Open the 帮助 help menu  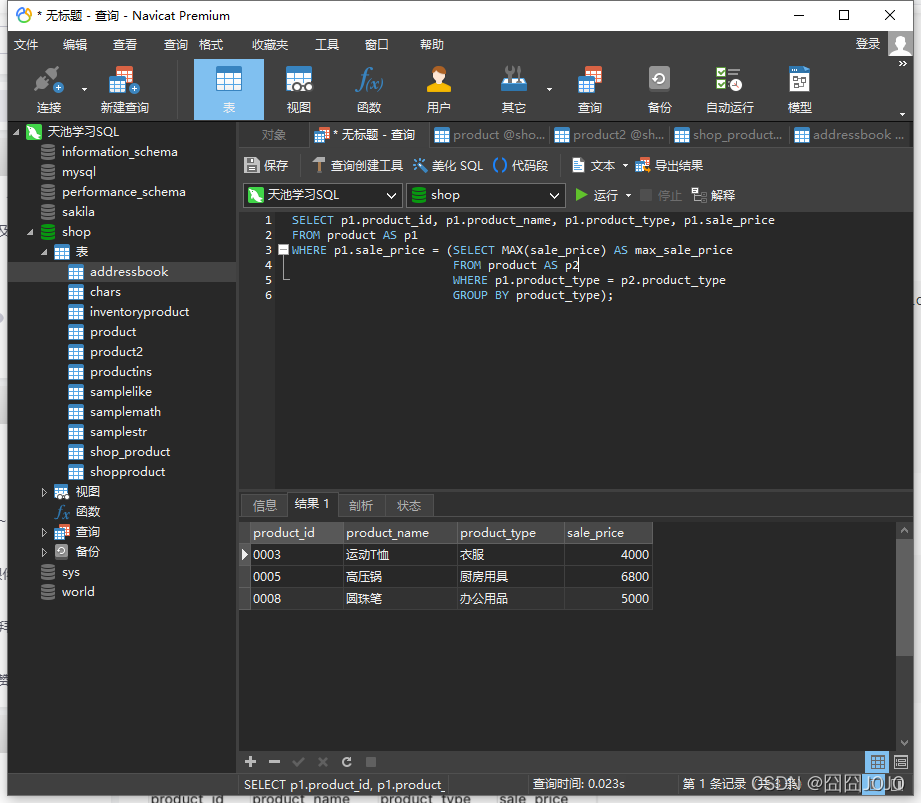[432, 45]
